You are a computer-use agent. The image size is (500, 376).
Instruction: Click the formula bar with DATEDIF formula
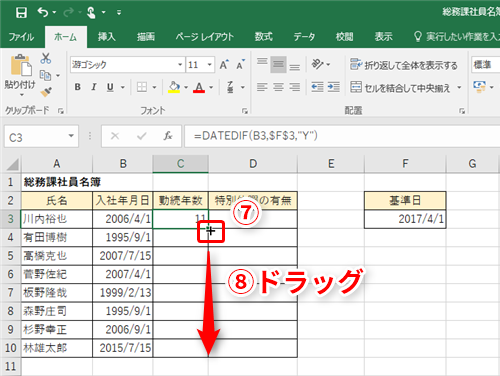click(x=342, y=136)
